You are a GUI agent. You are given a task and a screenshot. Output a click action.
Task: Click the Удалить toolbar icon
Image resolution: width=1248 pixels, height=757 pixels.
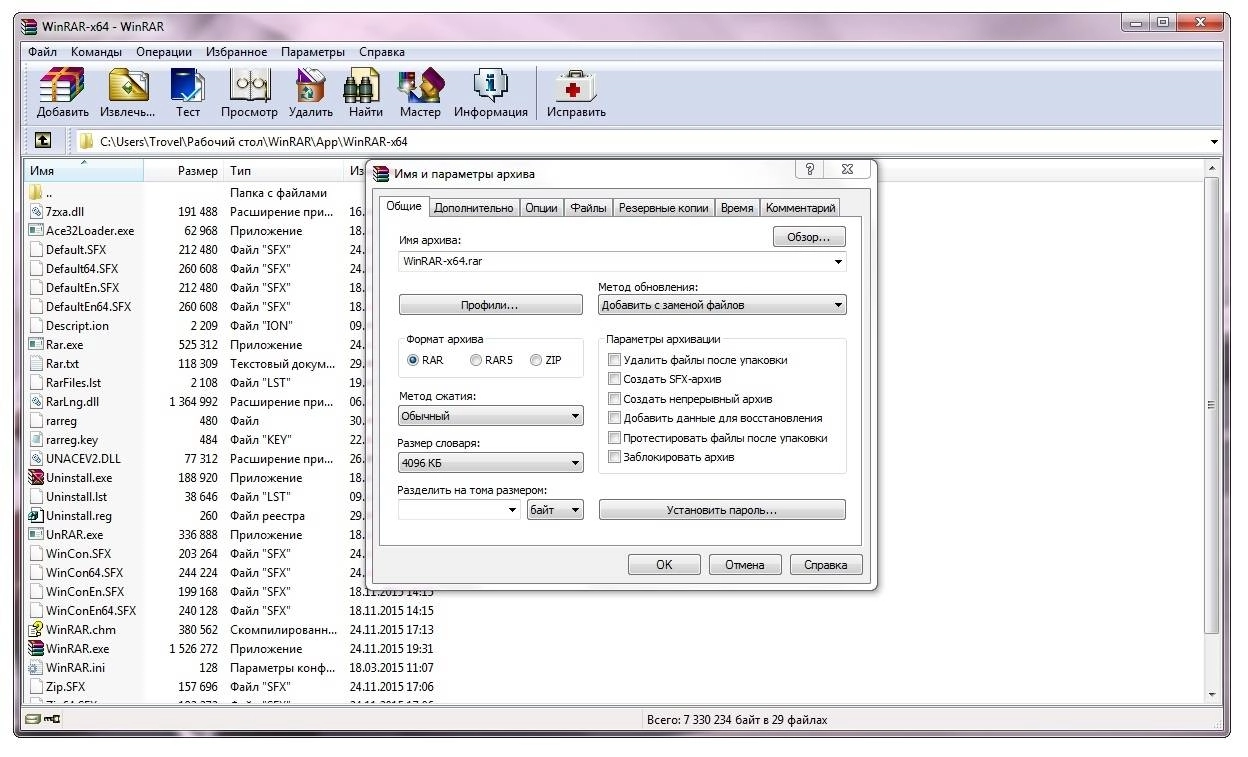tap(311, 86)
